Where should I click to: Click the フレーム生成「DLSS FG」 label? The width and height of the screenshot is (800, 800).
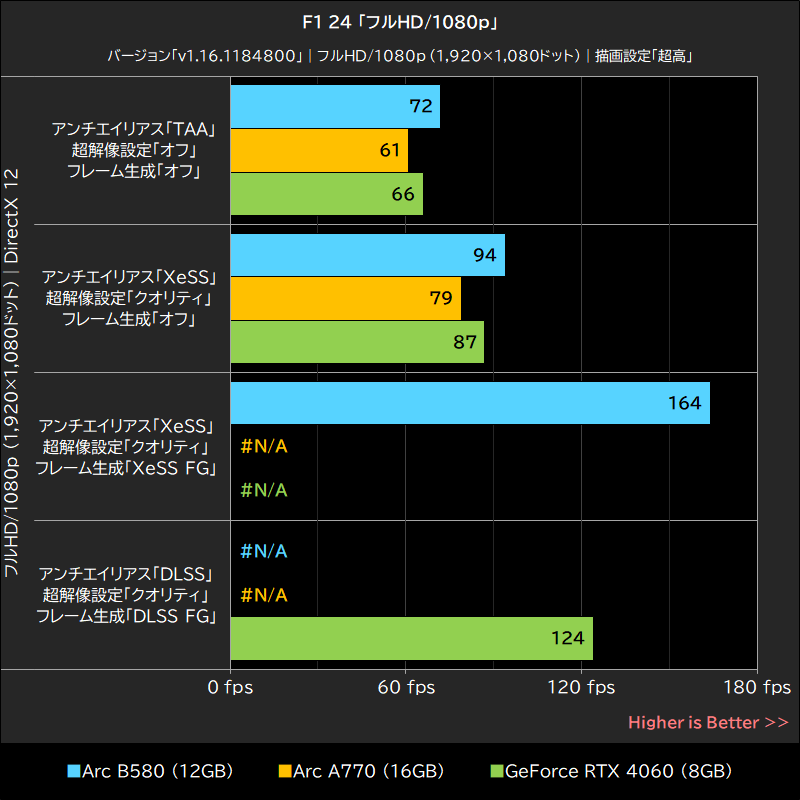coord(127,616)
